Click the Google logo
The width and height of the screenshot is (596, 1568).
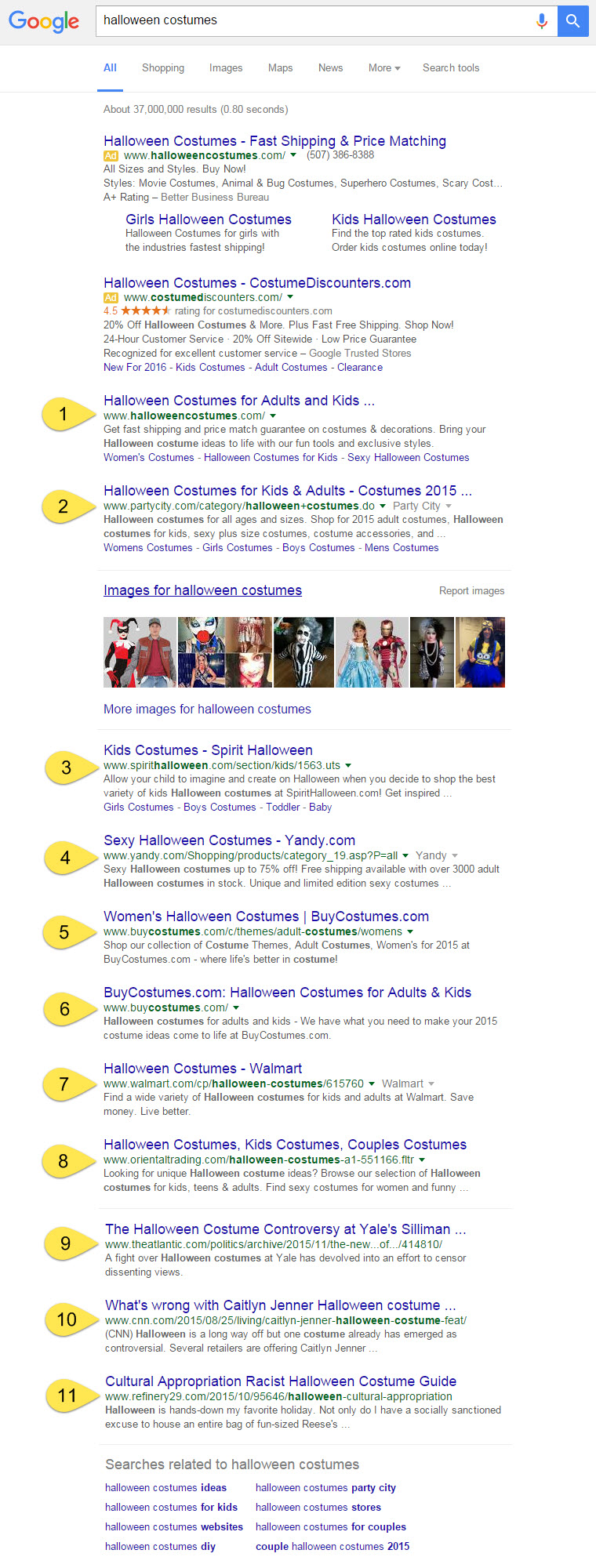tap(44, 21)
